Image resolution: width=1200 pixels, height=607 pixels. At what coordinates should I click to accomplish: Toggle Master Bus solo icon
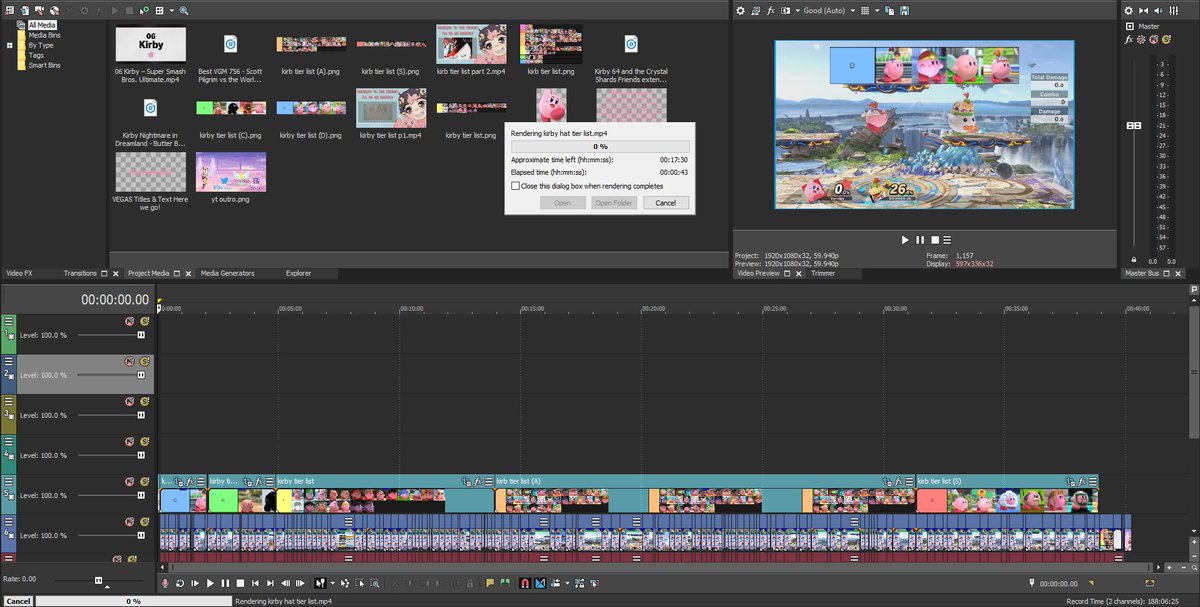click(x=1166, y=39)
